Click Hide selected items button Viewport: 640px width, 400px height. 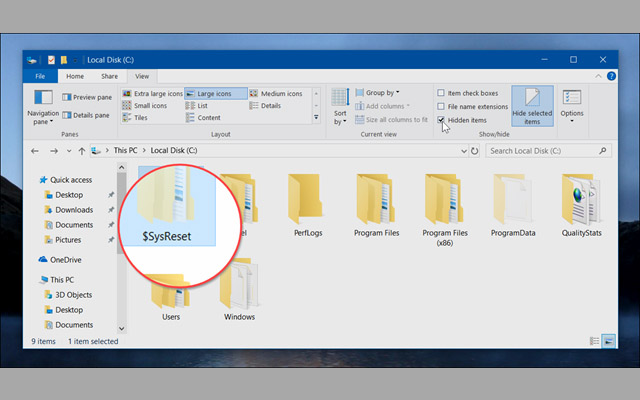[531, 104]
